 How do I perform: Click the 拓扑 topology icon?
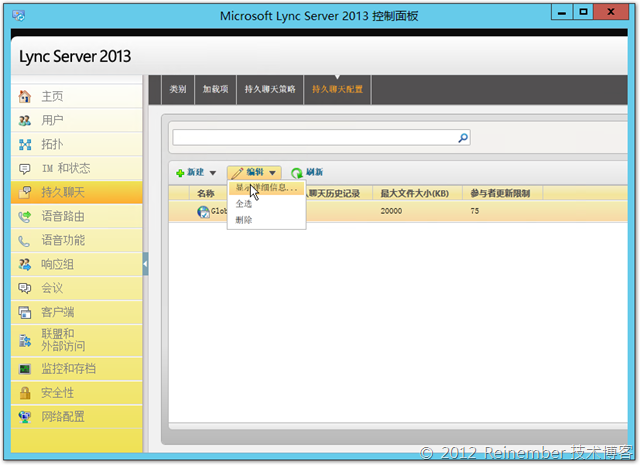click(24, 144)
